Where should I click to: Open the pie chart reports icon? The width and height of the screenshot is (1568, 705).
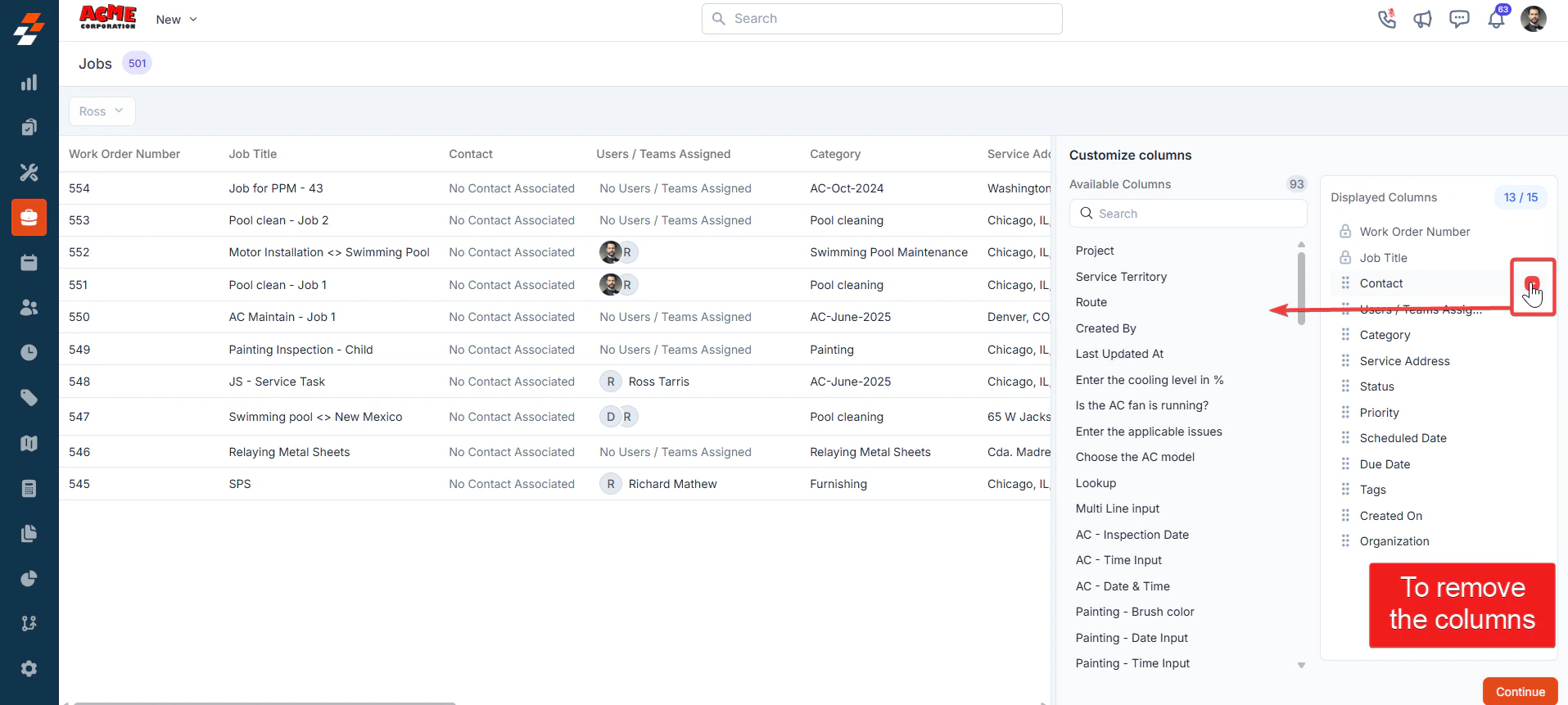pyautogui.click(x=29, y=579)
